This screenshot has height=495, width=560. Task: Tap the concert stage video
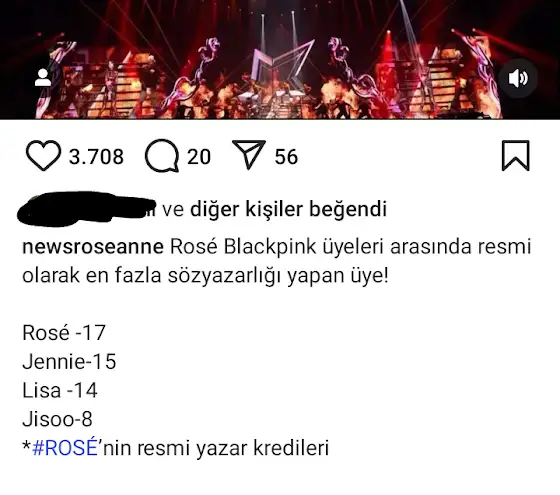coord(280,59)
